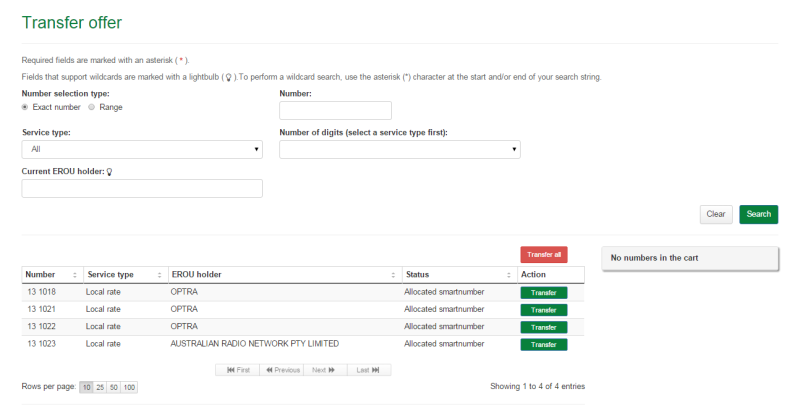Image resolution: width=800 pixels, height=415 pixels.
Task: Click the Clear button
Action: (715, 214)
